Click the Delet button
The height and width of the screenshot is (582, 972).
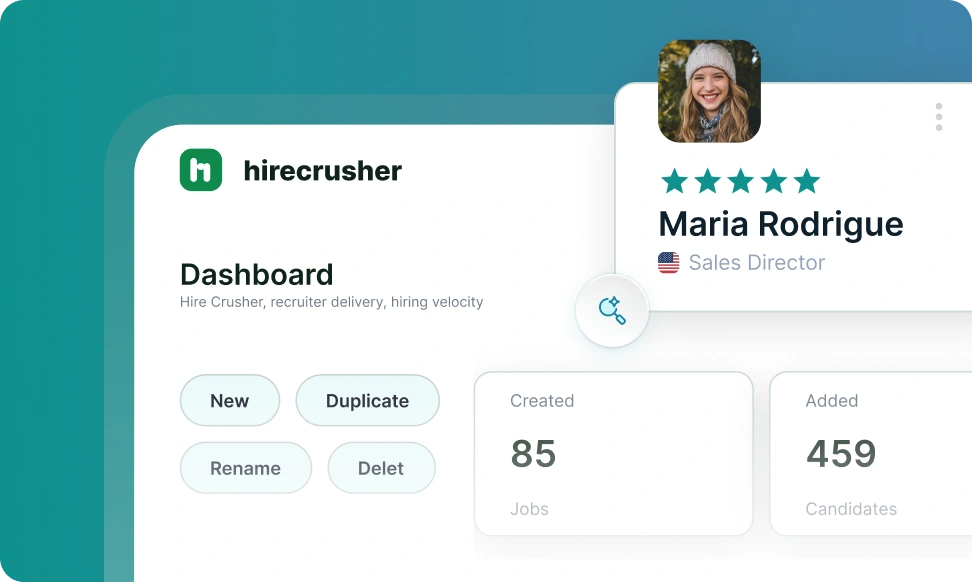(x=381, y=468)
